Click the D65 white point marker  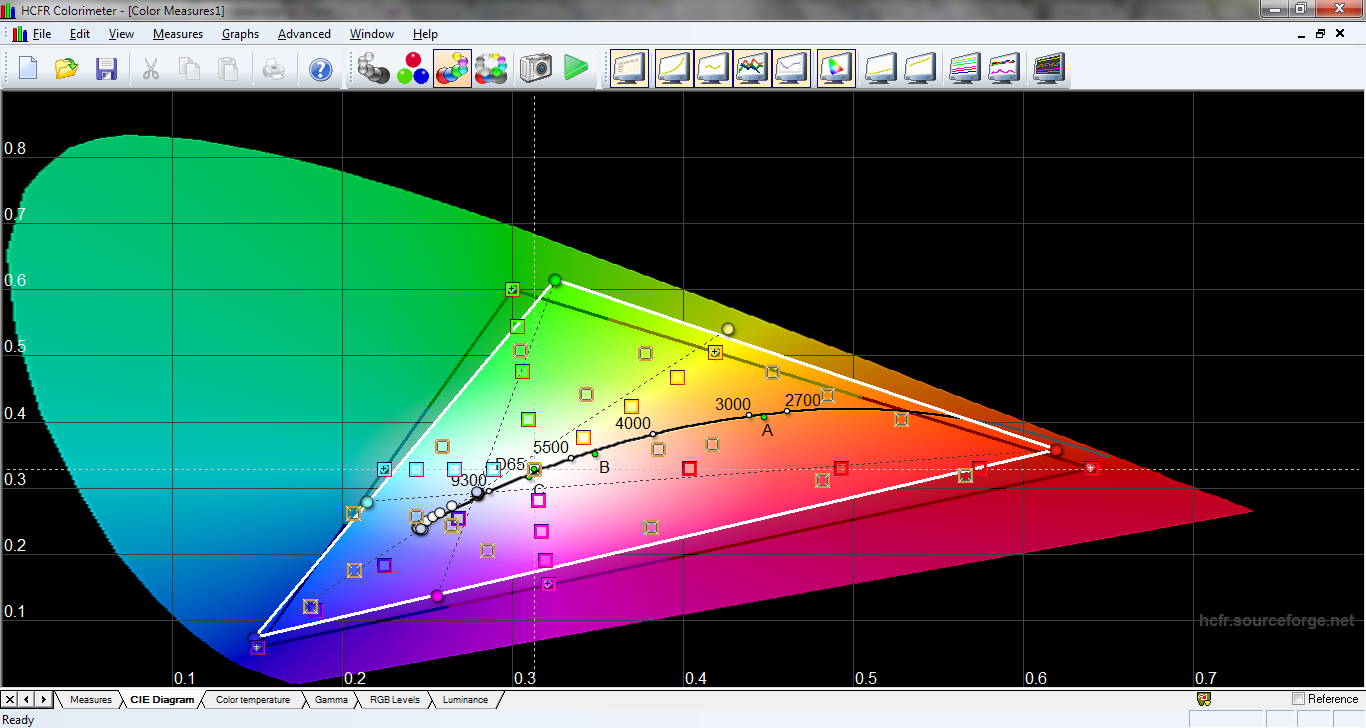tap(534, 468)
